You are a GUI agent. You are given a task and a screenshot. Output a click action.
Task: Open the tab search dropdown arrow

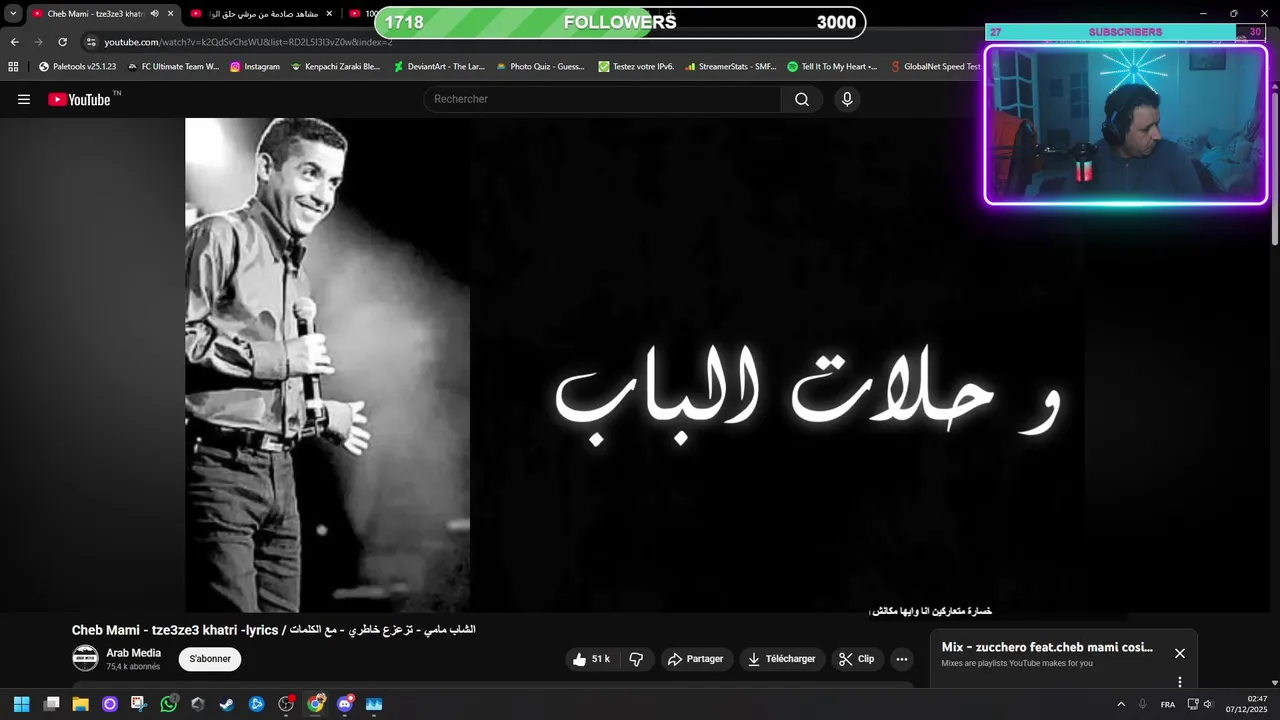(13, 14)
